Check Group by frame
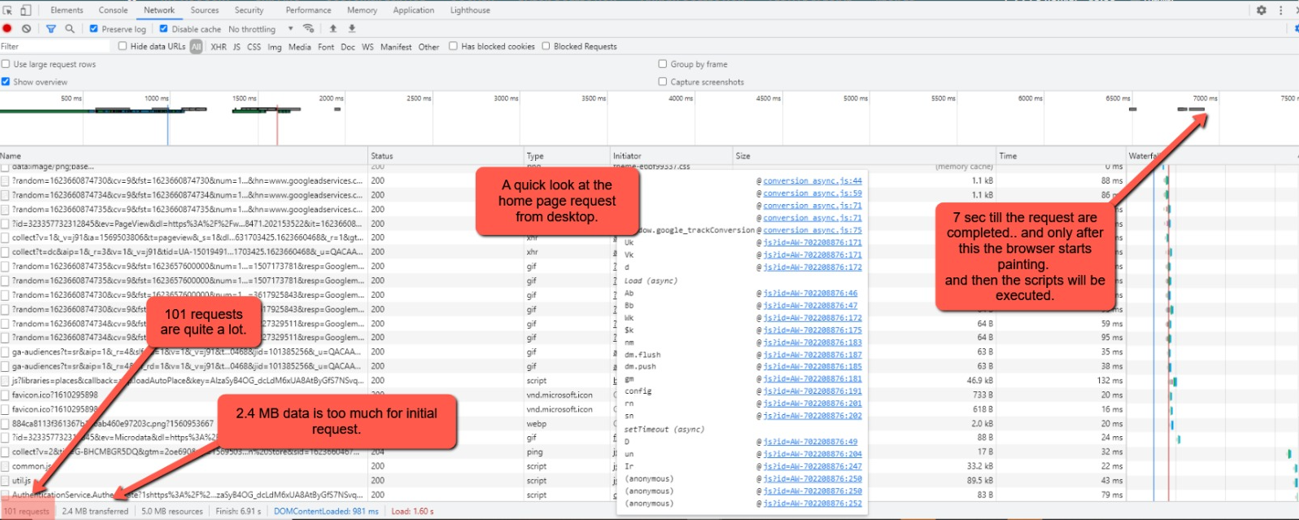 662,64
